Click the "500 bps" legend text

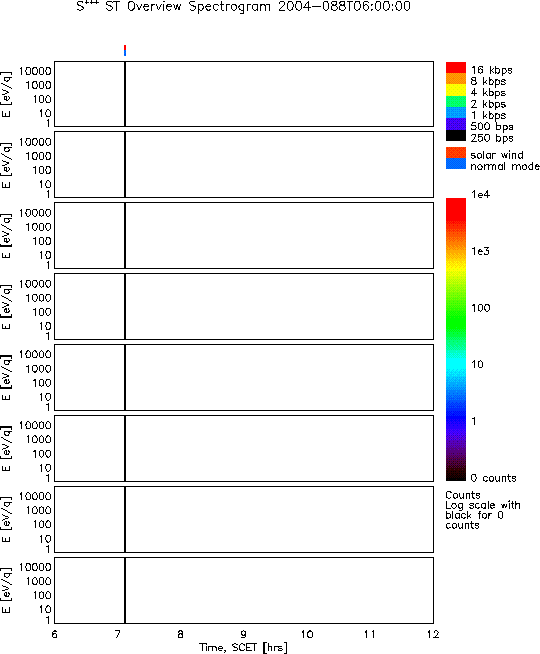coord(492,126)
